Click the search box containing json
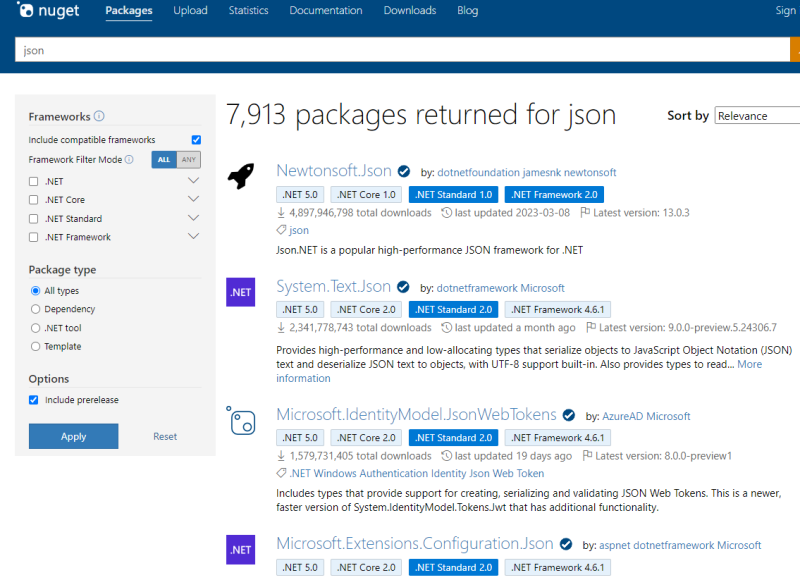The height and width of the screenshot is (580, 800). click(400, 50)
